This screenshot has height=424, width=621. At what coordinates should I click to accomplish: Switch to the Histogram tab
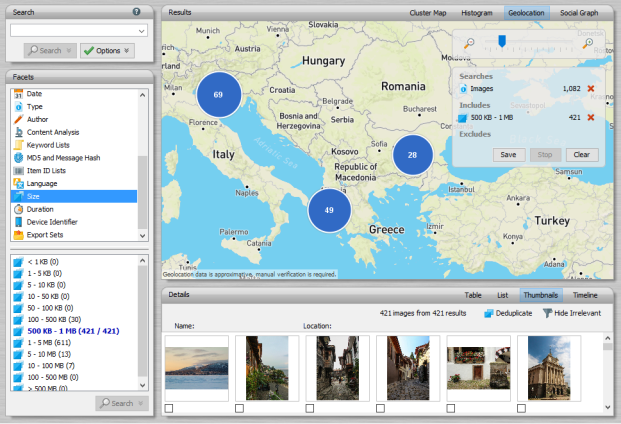(x=476, y=13)
